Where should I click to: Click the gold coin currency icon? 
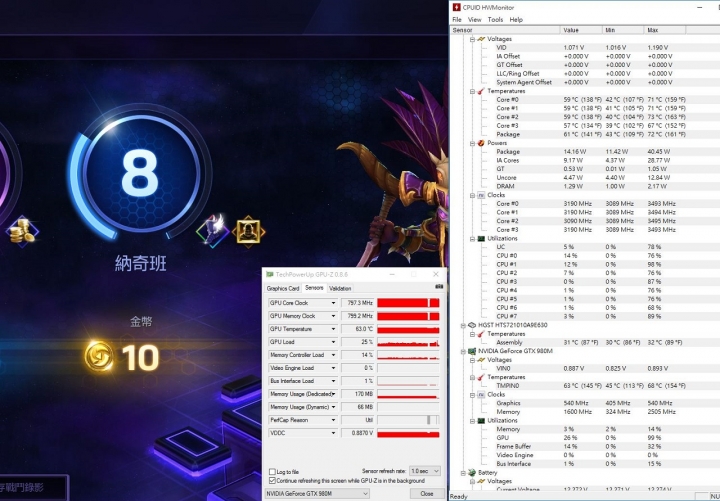(x=99, y=356)
